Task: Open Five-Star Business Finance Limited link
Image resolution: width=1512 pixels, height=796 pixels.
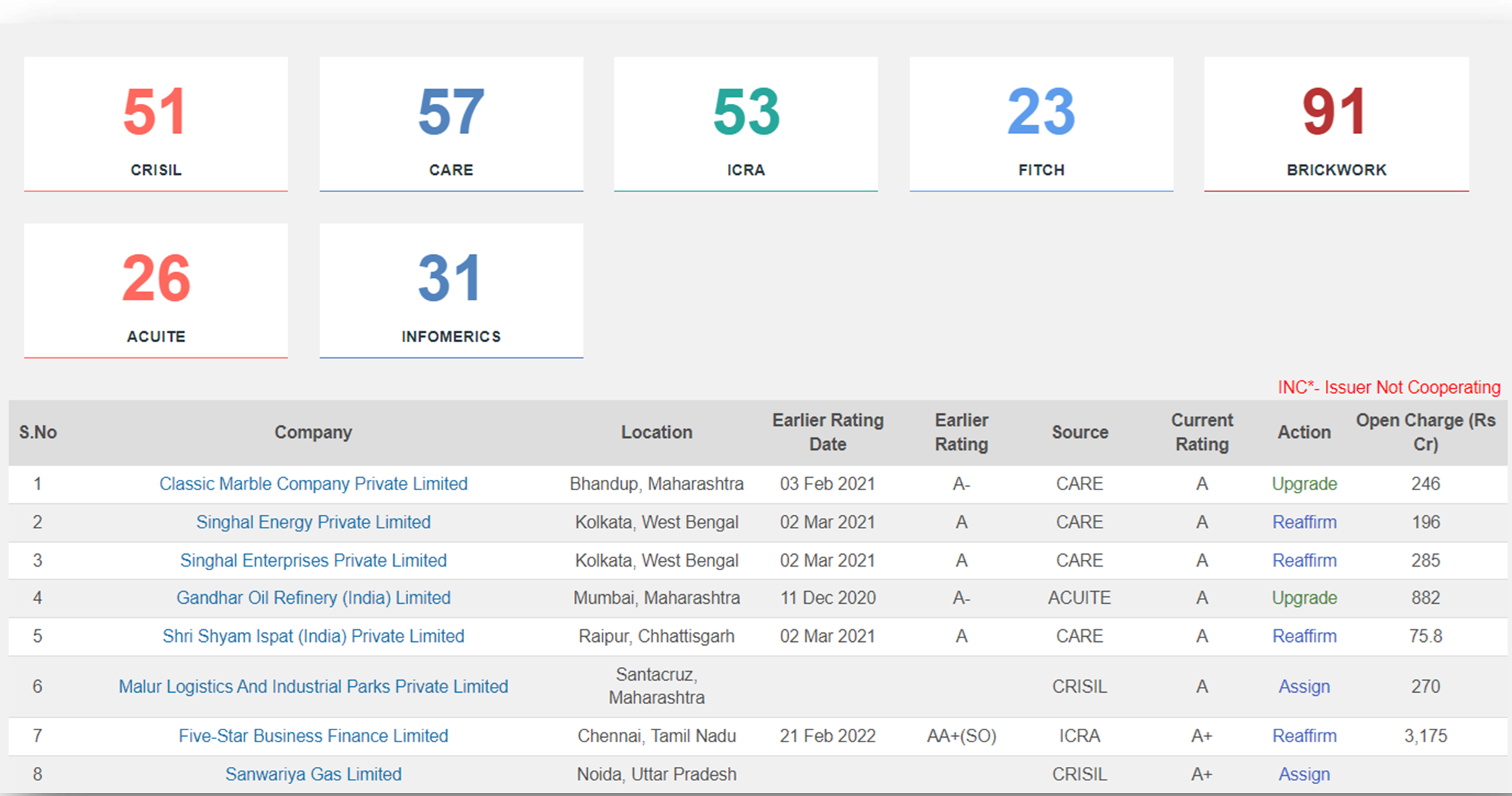Action: point(313,735)
